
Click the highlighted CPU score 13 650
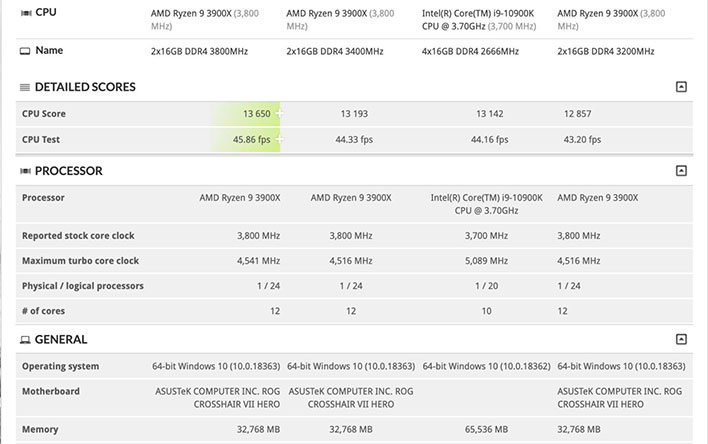[256, 114]
